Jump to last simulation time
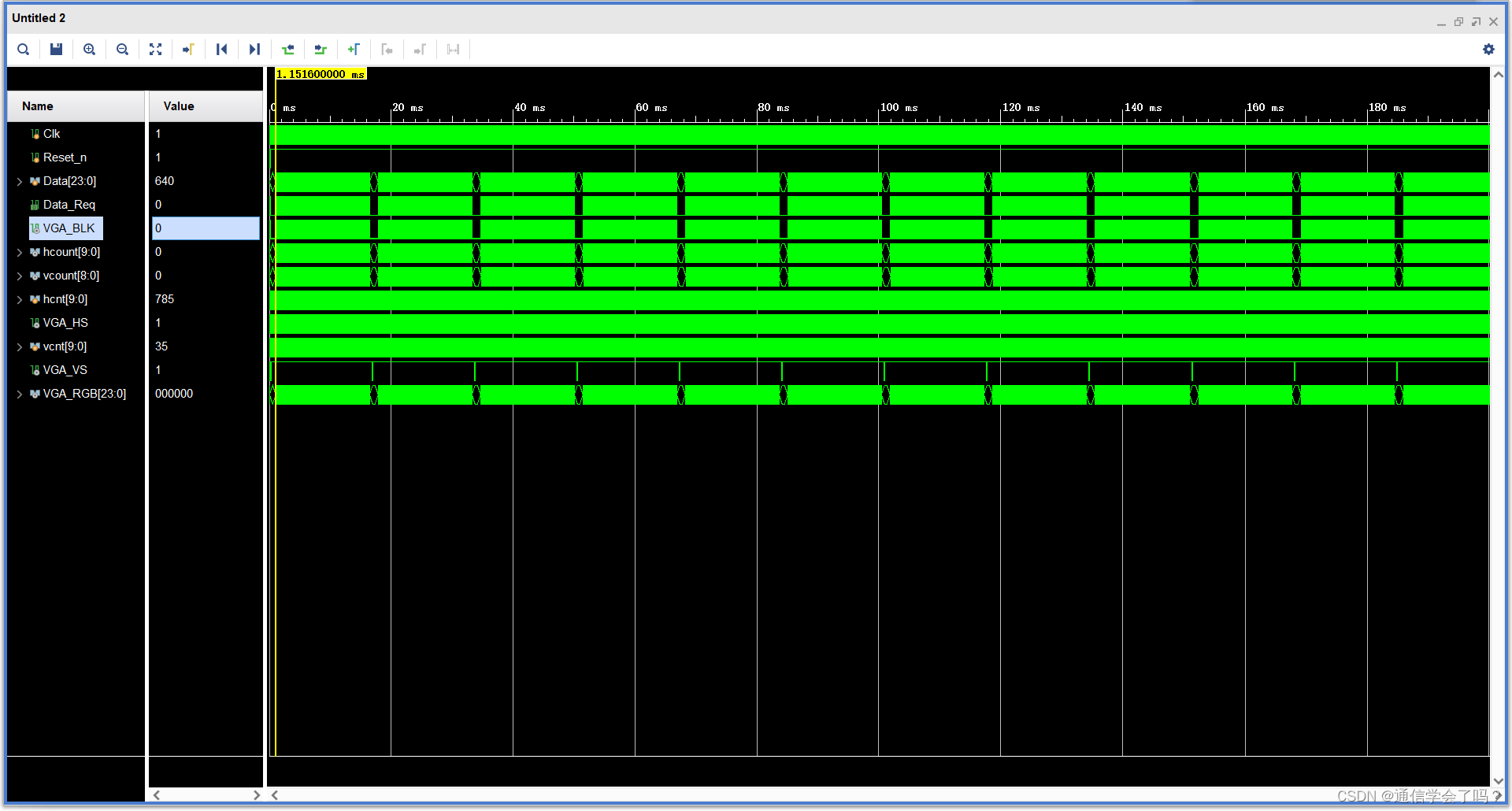The width and height of the screenshot is (1512, 811). click(254, 50)
